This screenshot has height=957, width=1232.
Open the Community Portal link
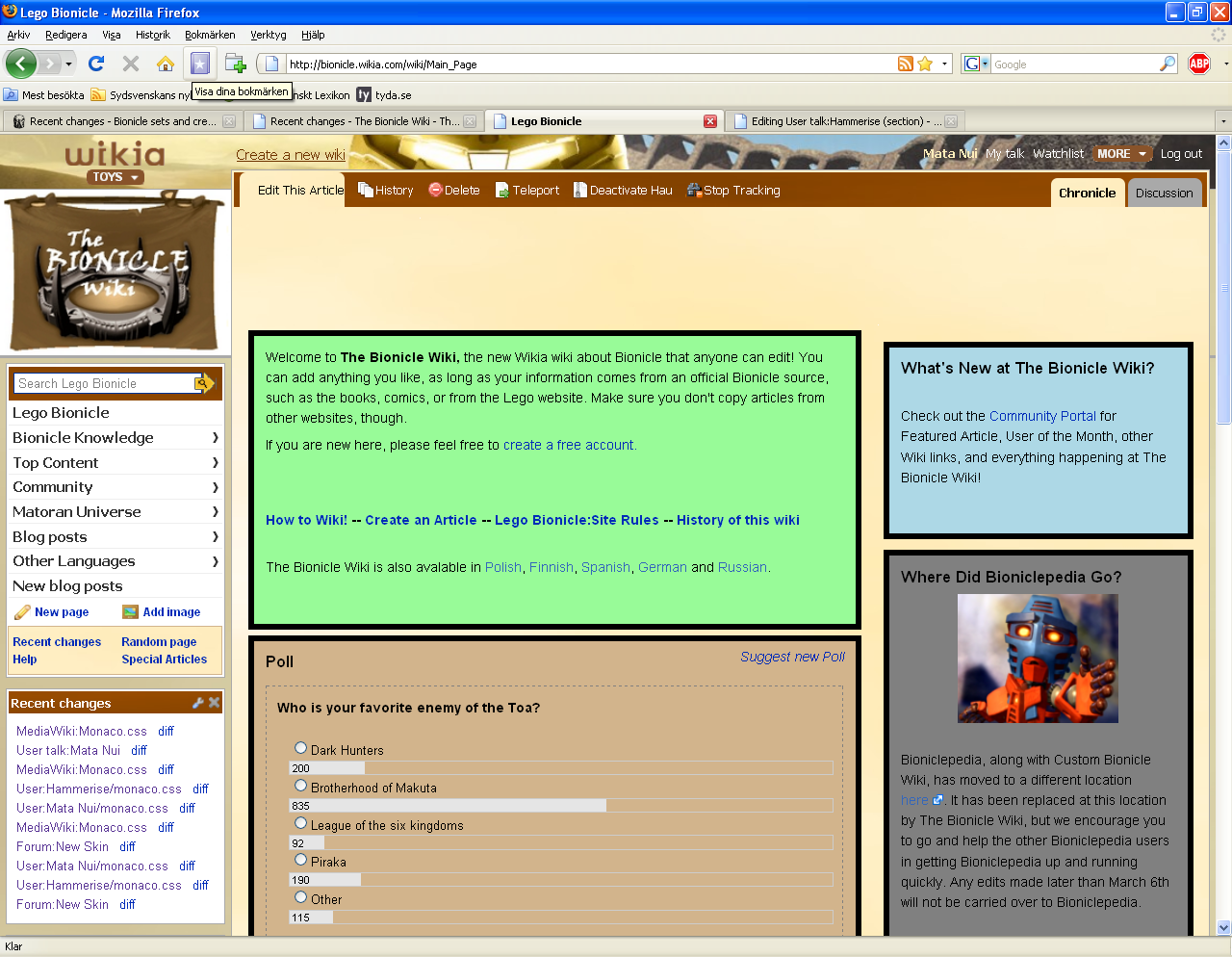click(1042, 416)
